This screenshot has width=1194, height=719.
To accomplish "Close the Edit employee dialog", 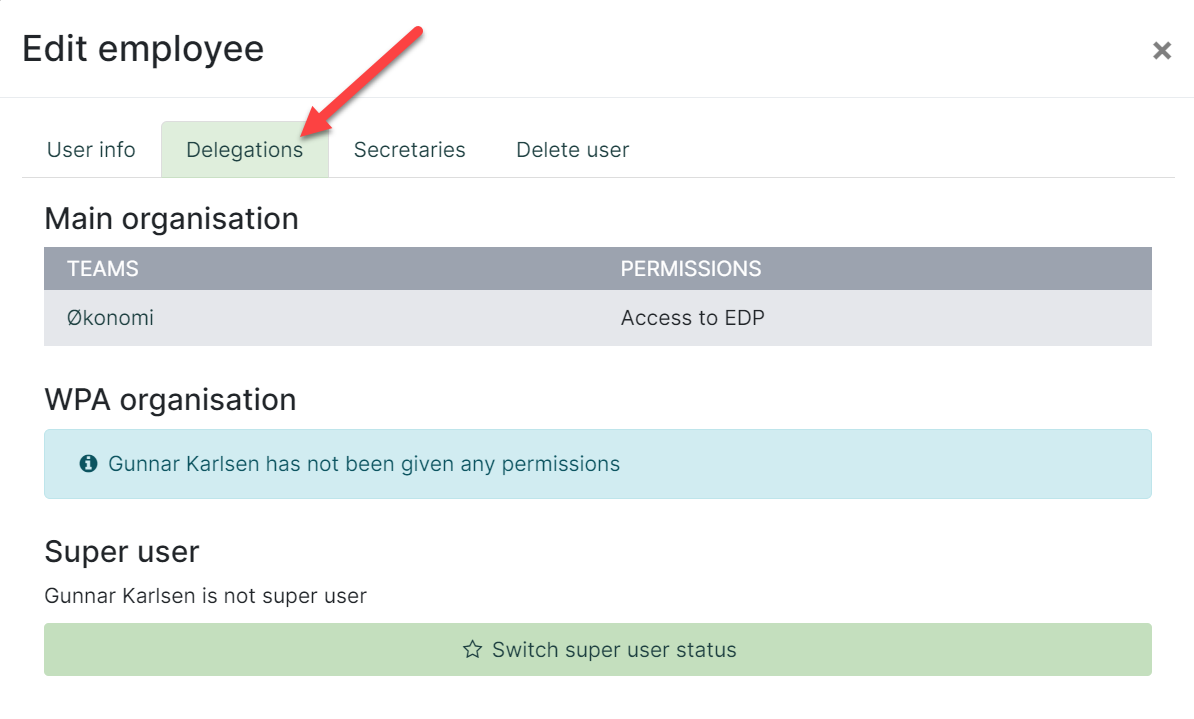I will click(1161, 50).
